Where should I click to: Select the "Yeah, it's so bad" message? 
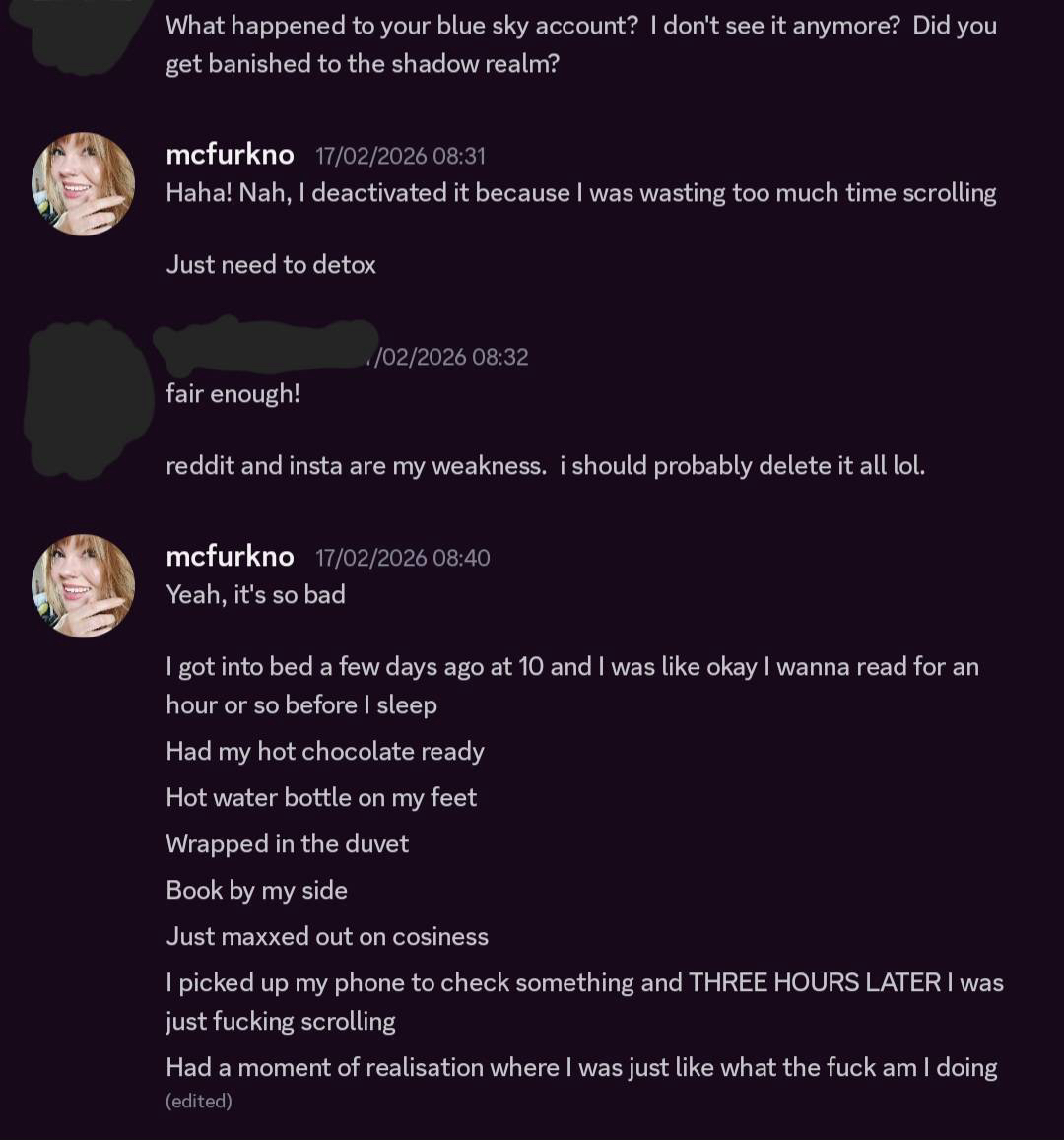point(255,595)
